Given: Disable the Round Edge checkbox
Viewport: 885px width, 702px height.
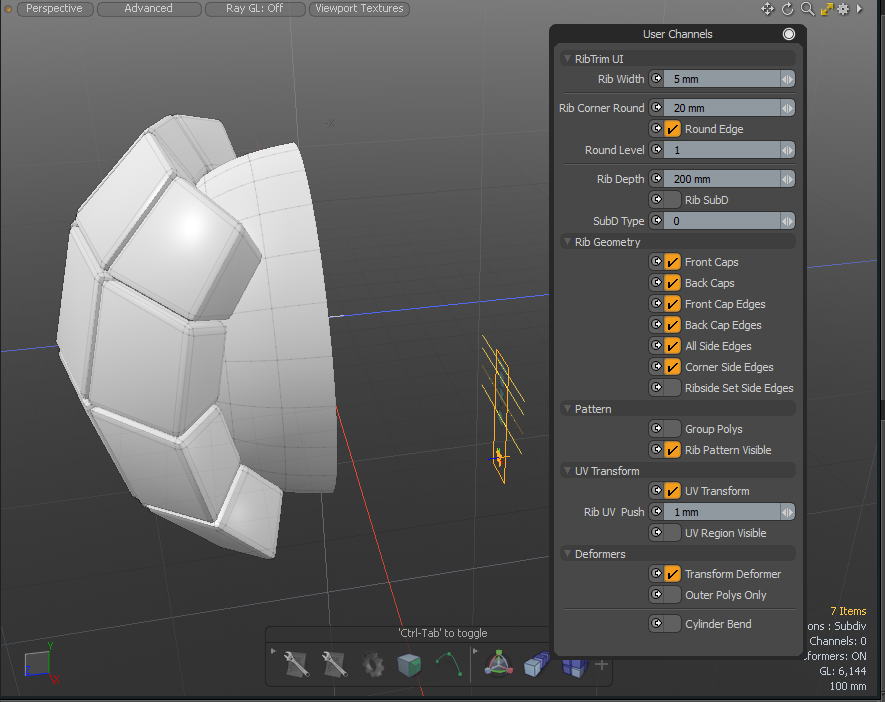Looking at the screenshot, I should coord(673,129).
